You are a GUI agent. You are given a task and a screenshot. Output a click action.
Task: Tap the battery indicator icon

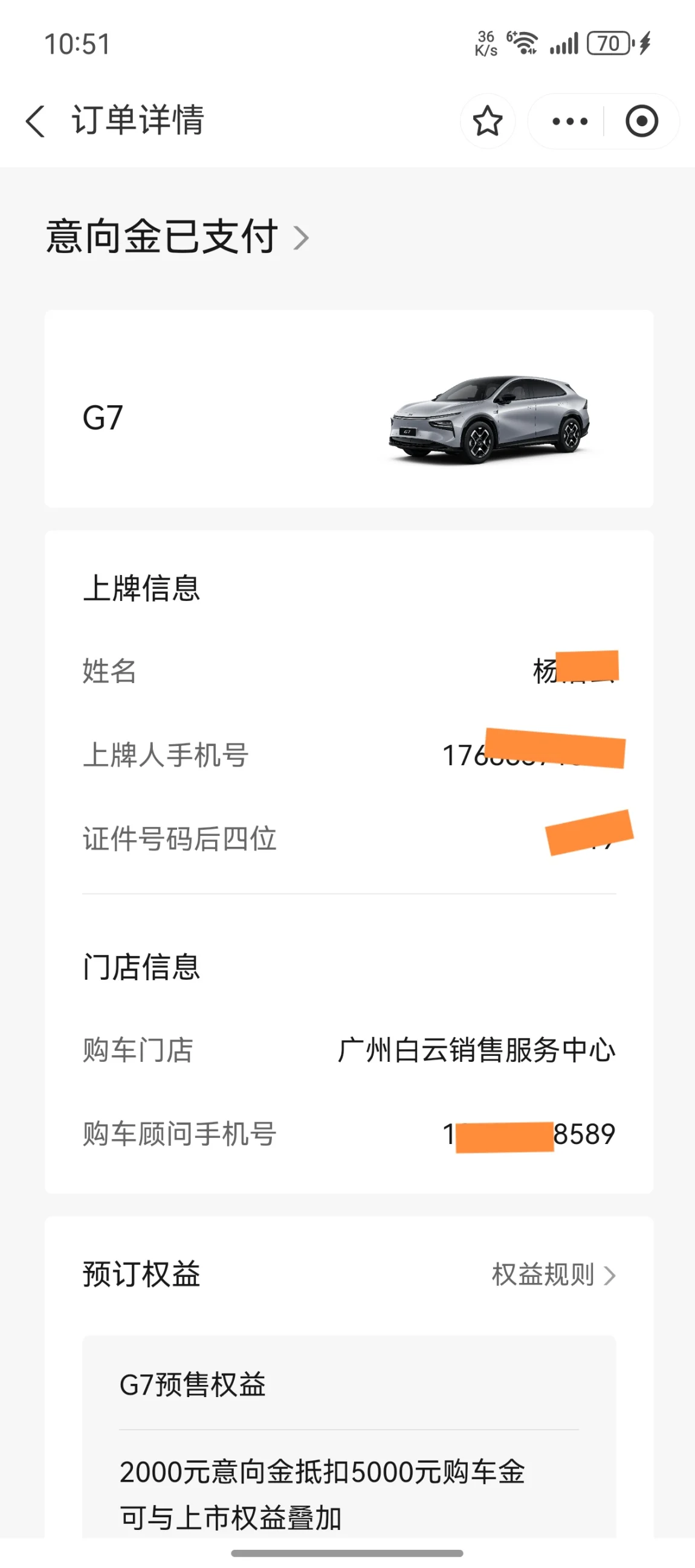pyautogui.click(x=610, y=44)
